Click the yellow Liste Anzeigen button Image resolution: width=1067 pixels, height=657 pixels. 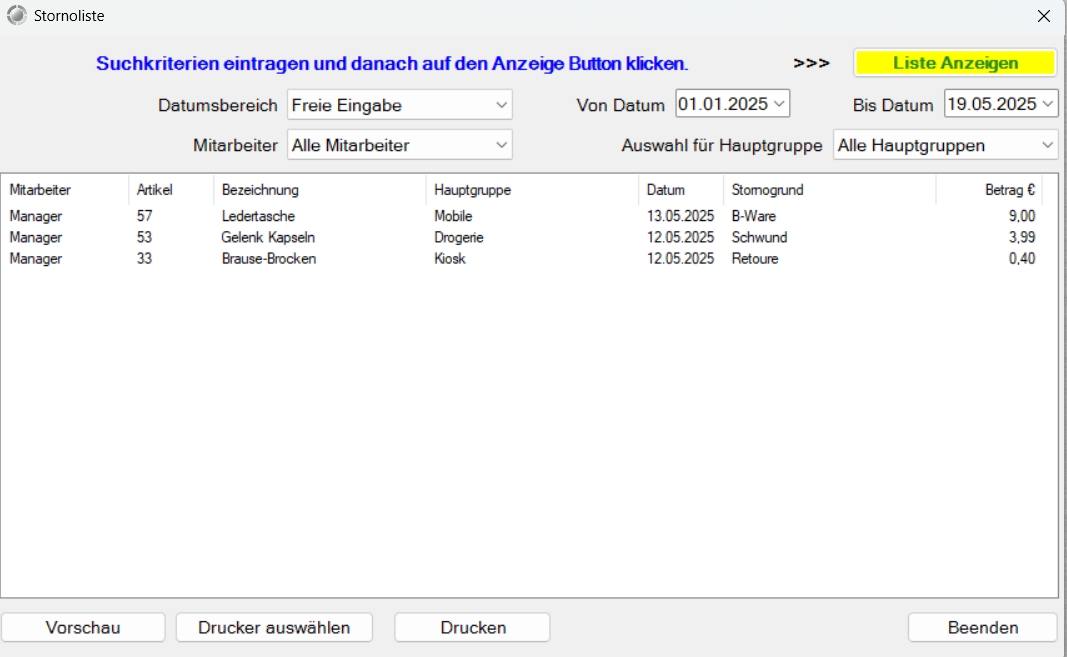click(955, 63)
